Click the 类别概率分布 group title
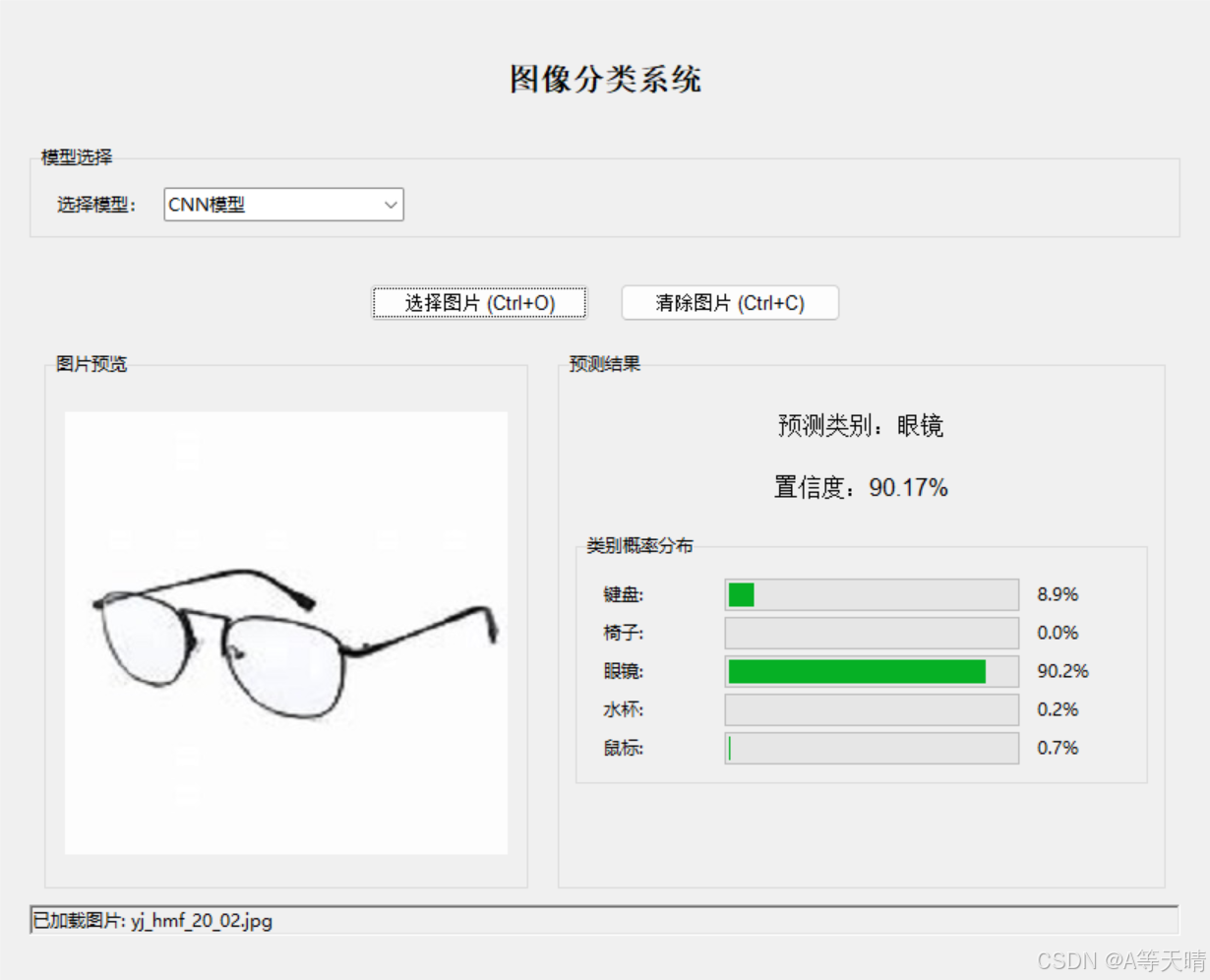The image size is (1210, 980). point(639,545)
